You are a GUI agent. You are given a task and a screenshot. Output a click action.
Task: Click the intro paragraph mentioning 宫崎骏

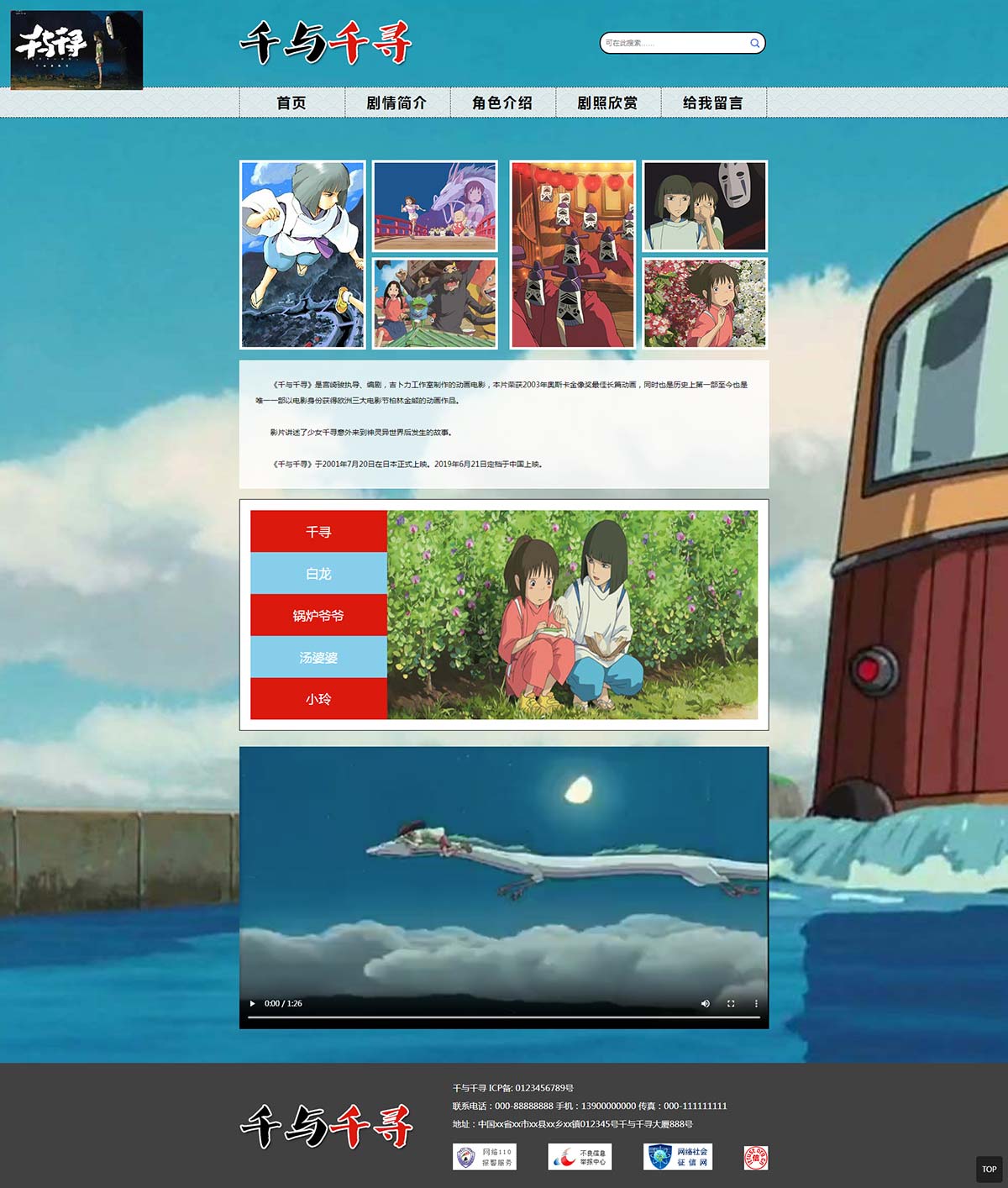502,392
